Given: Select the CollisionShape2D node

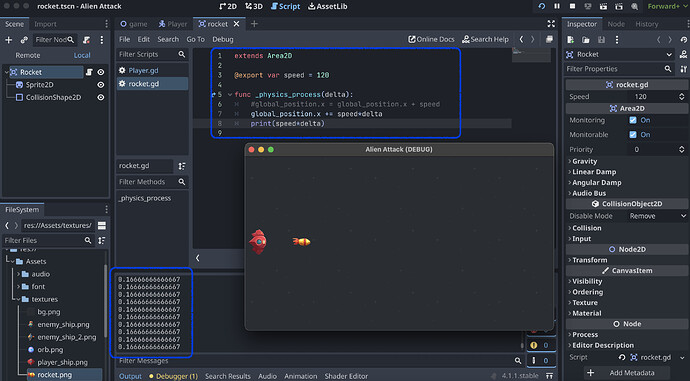Looking at the screenshot, I should pos(53,97).
